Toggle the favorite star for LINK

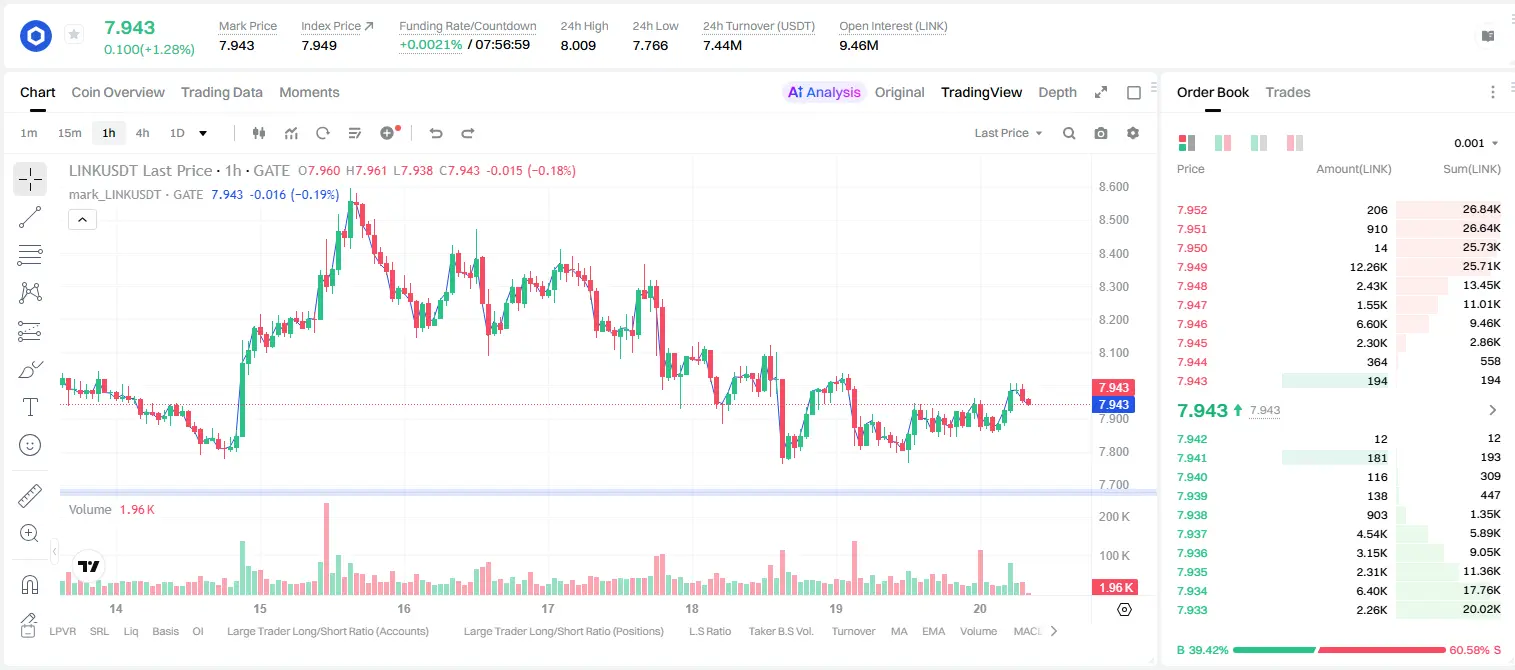point(74,35)
